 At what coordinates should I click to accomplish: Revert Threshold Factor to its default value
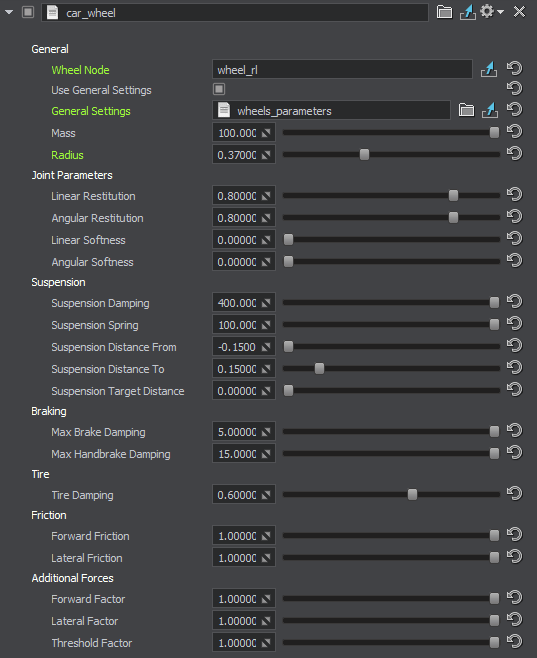(x=514, y=642)
